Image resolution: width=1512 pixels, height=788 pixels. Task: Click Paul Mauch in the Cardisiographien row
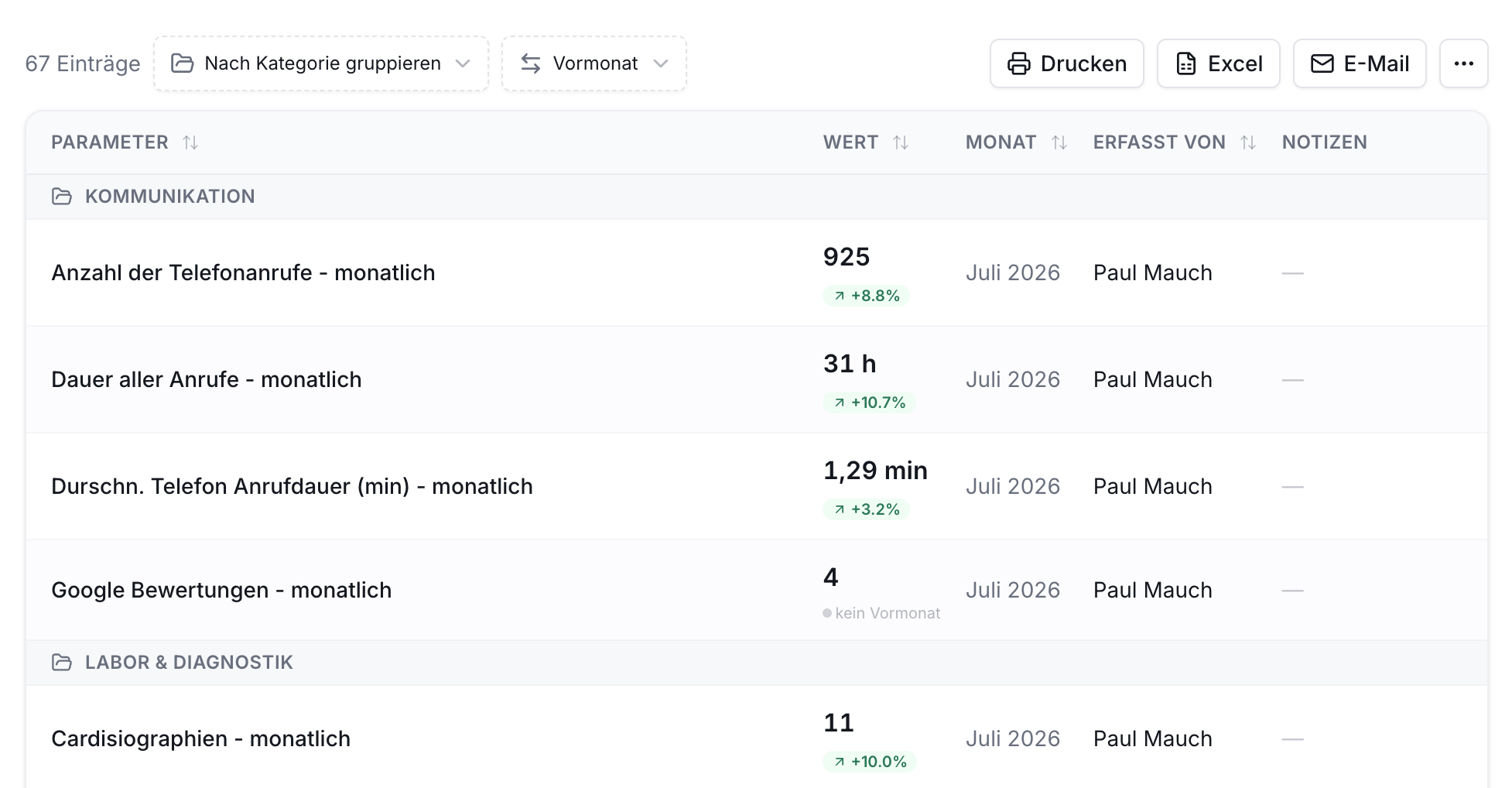click(1153, 738)
